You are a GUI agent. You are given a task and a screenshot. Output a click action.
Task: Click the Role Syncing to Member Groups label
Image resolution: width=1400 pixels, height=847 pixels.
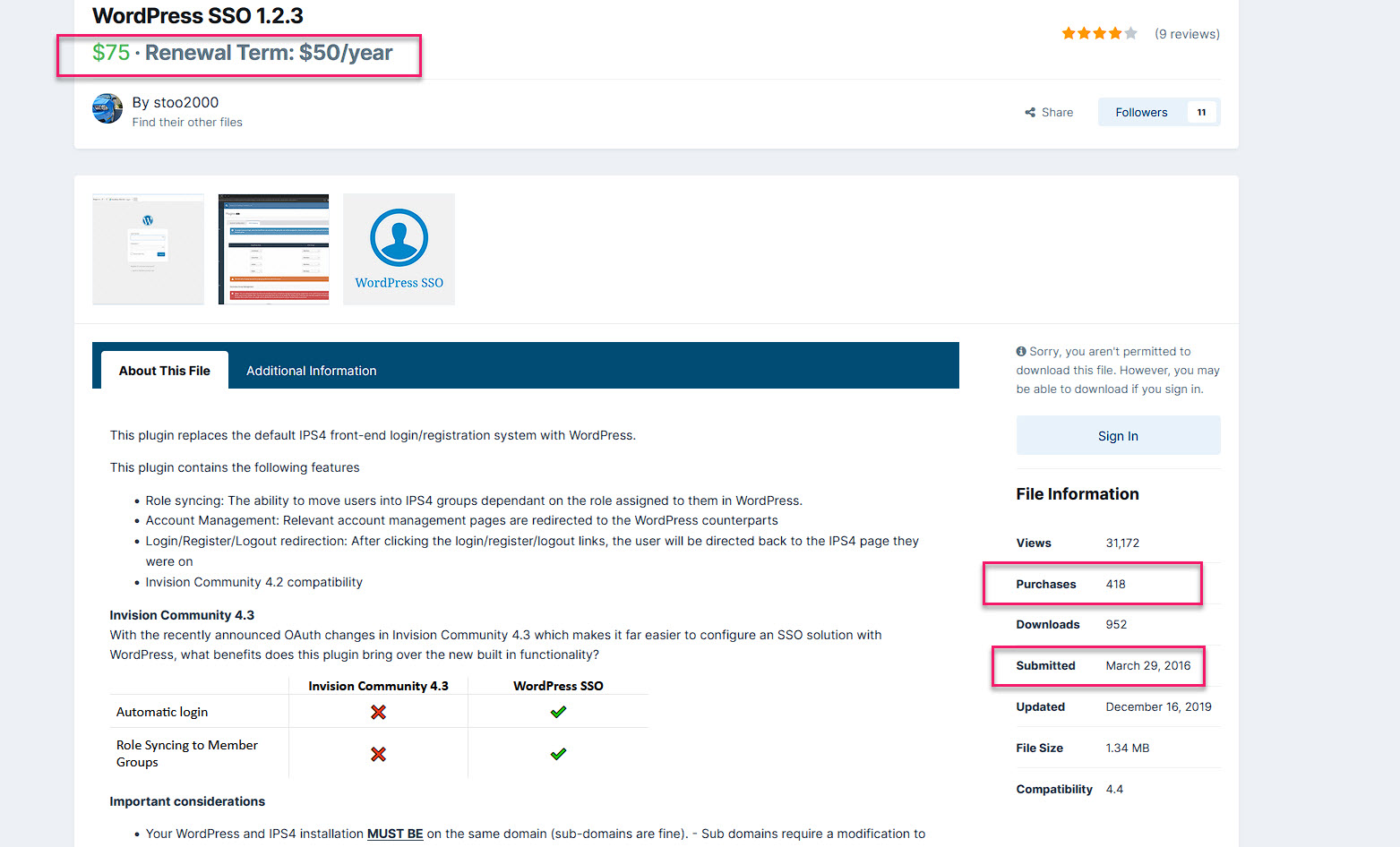pyautogui.click(x=187, y=754)
